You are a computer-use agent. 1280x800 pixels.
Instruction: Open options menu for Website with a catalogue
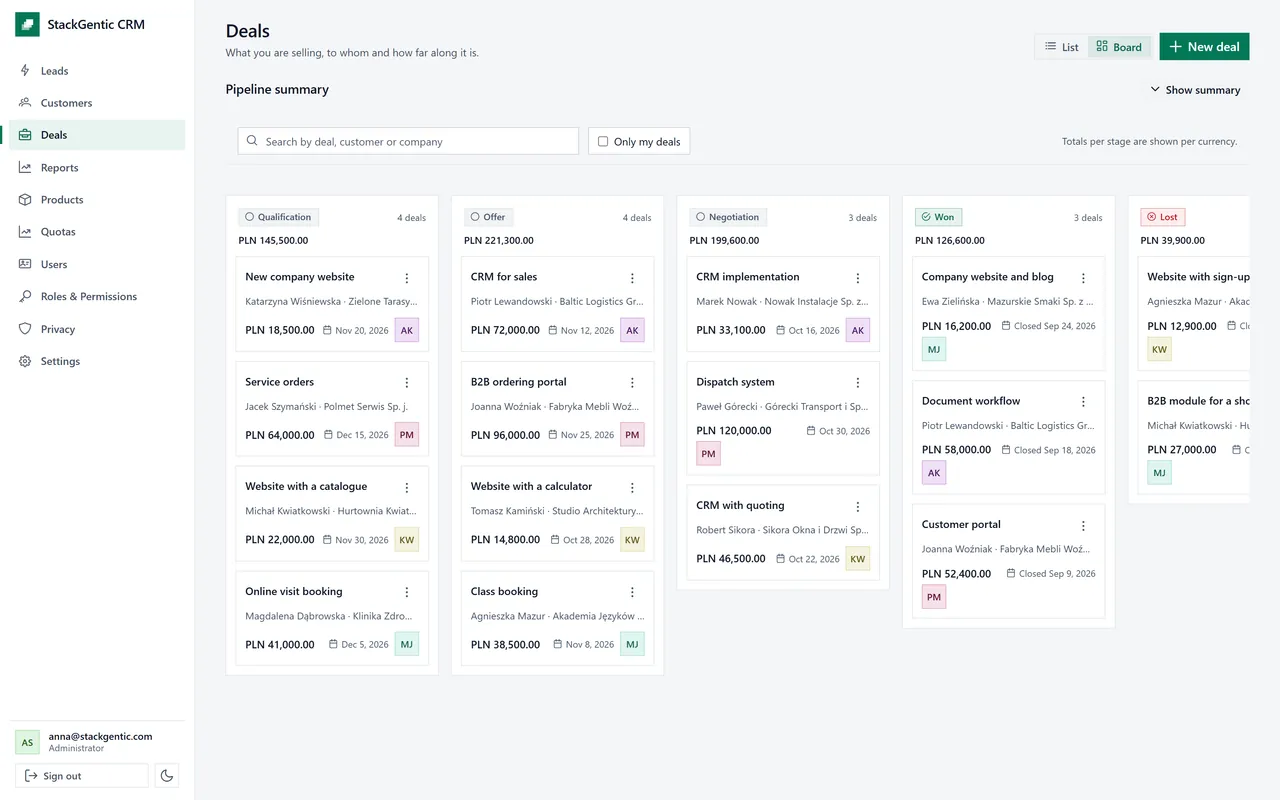[x=407, y=488]
